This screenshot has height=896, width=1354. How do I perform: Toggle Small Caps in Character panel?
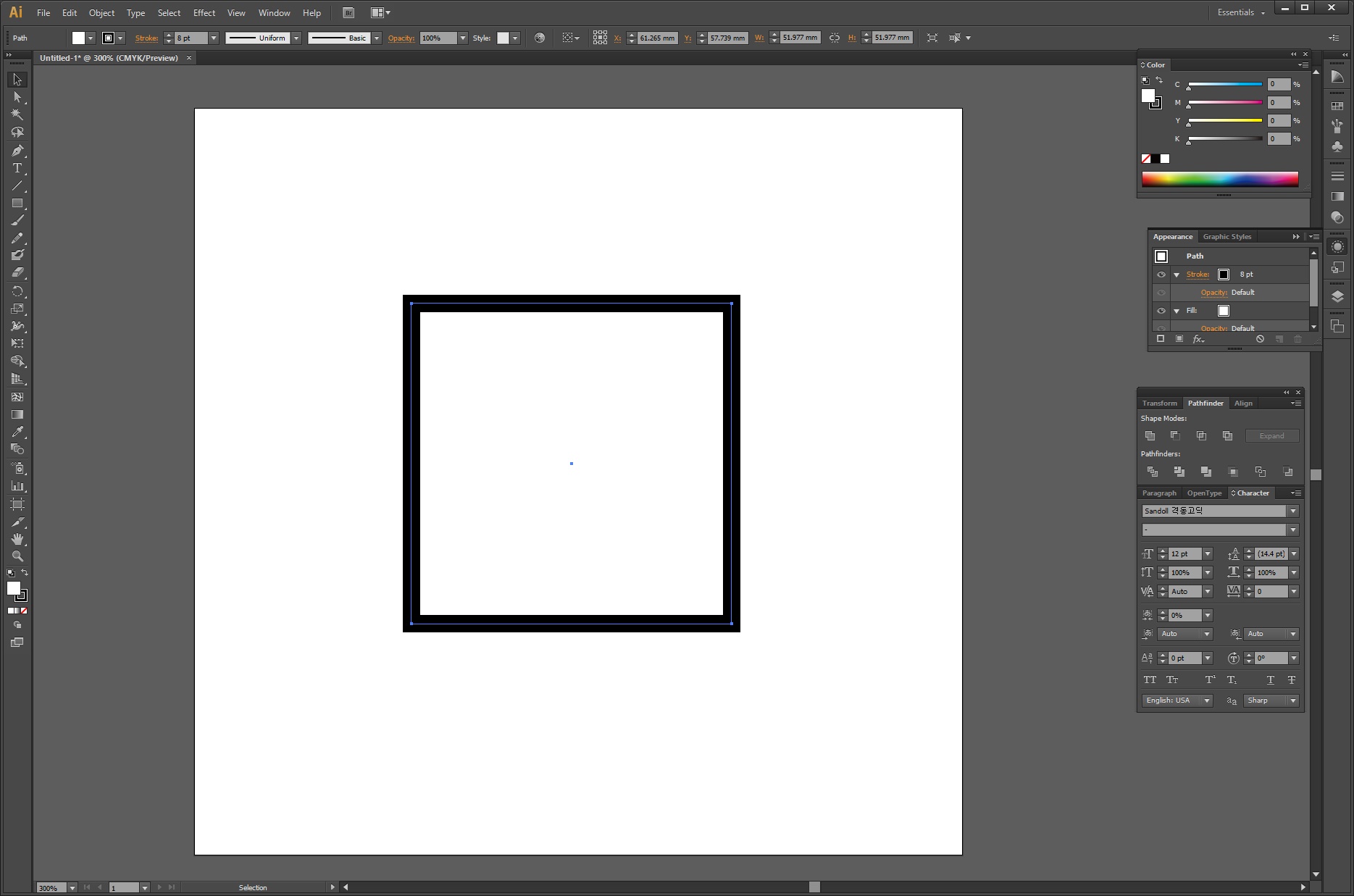pyautogui.click(x=1172, y=679)
